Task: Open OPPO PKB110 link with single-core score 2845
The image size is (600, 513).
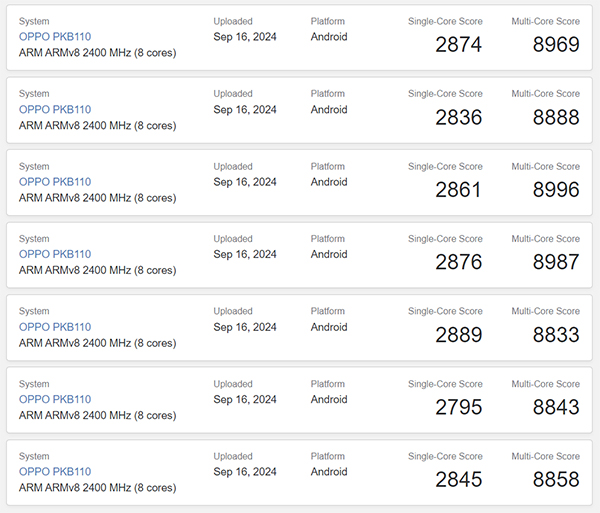Action: (x=55, y=472)
